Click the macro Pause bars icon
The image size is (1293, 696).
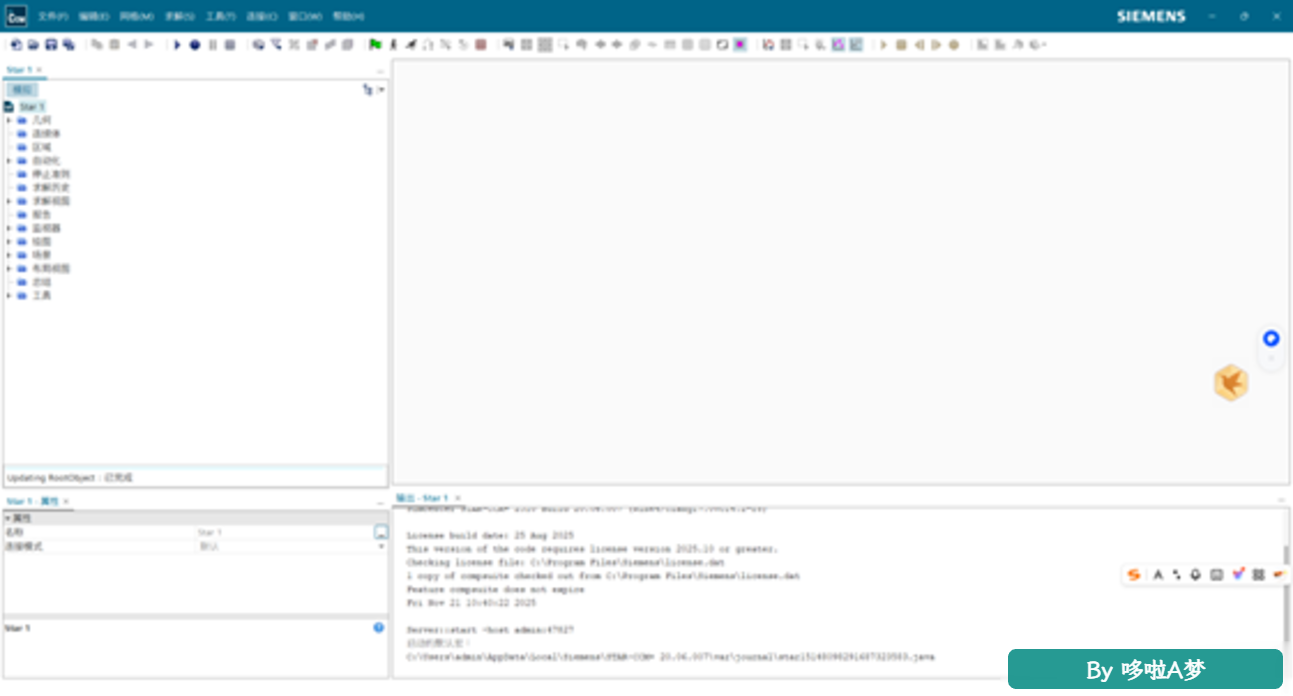pos(212,45)
